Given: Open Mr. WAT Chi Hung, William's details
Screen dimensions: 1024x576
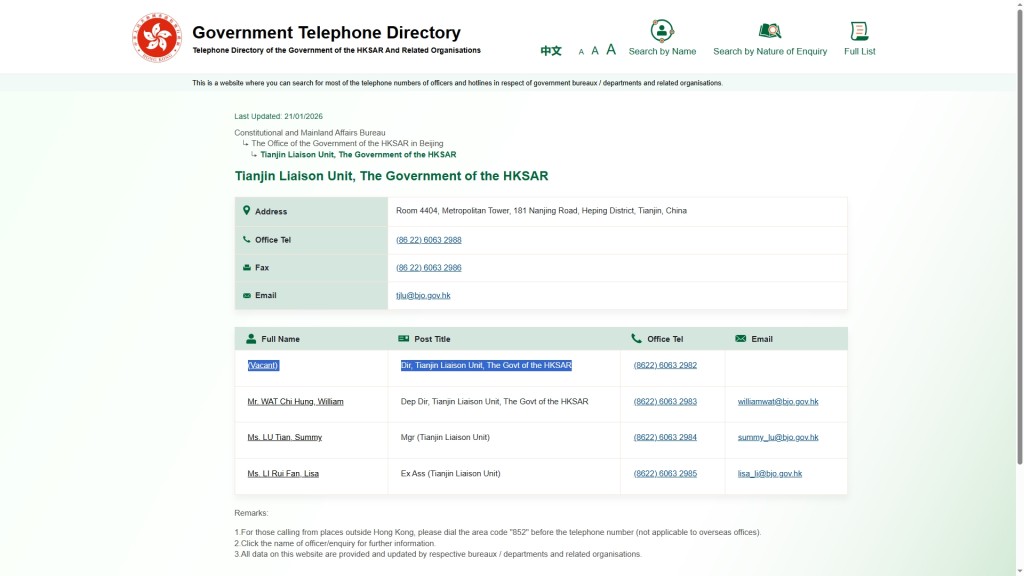Looking at the screenshot, I should click(x=295, y=402).
